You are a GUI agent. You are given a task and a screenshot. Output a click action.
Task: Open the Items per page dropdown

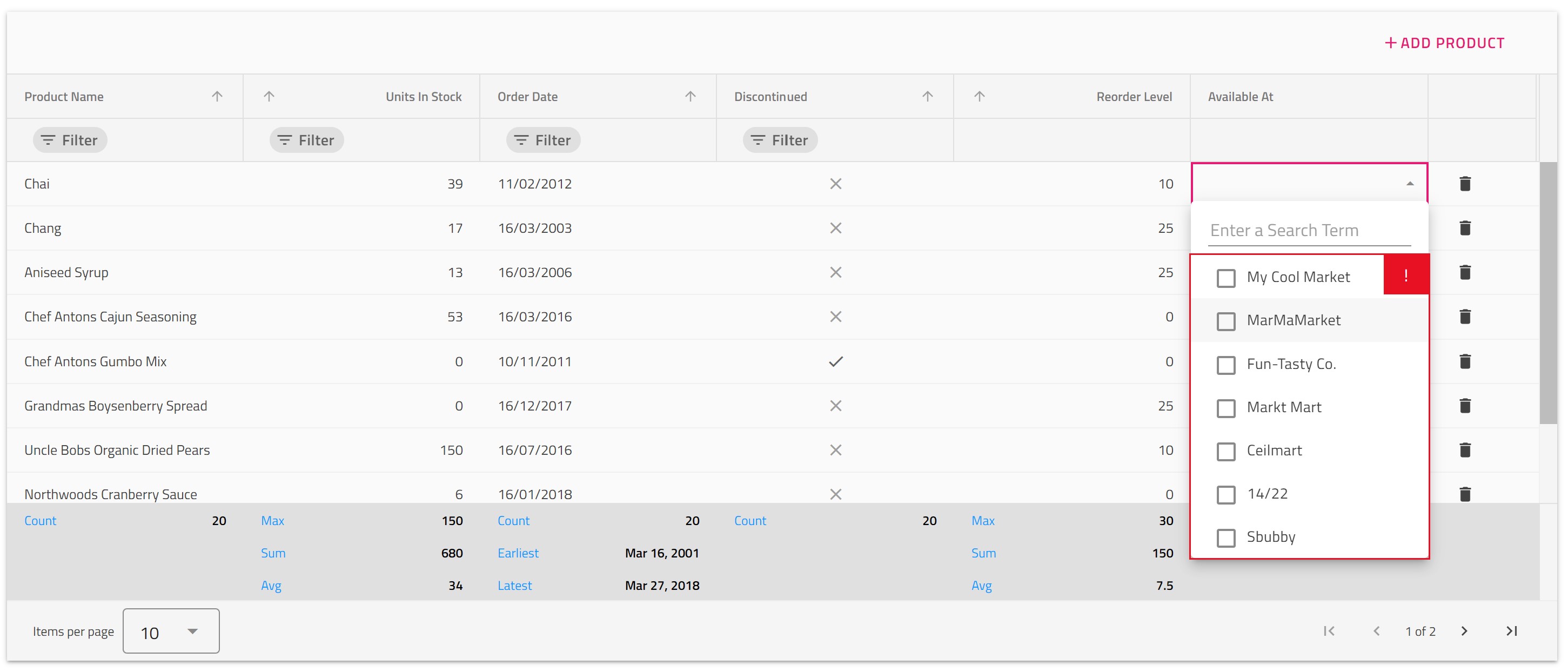(x=170, y=631)
